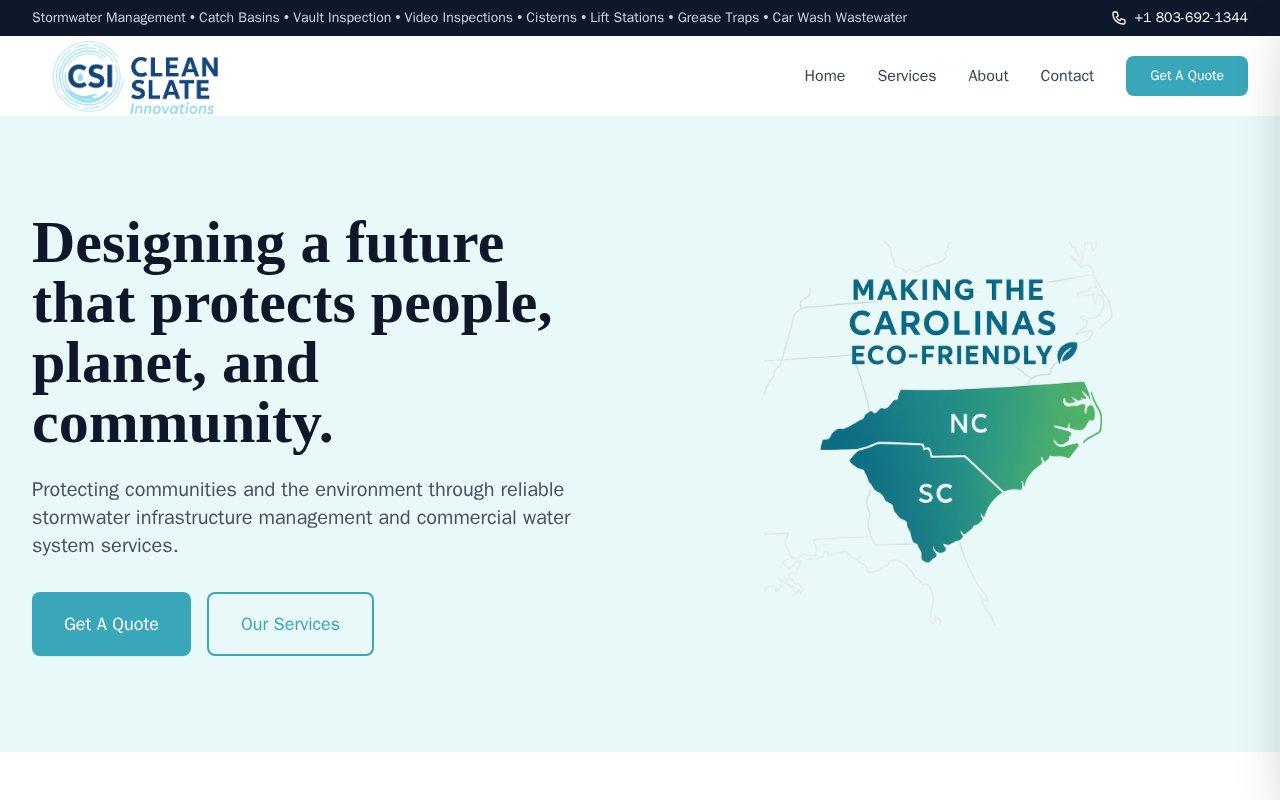This screenshot has width=1280, height=800.
Task: Click the phone icon in the top bar
Action: 1117,17
